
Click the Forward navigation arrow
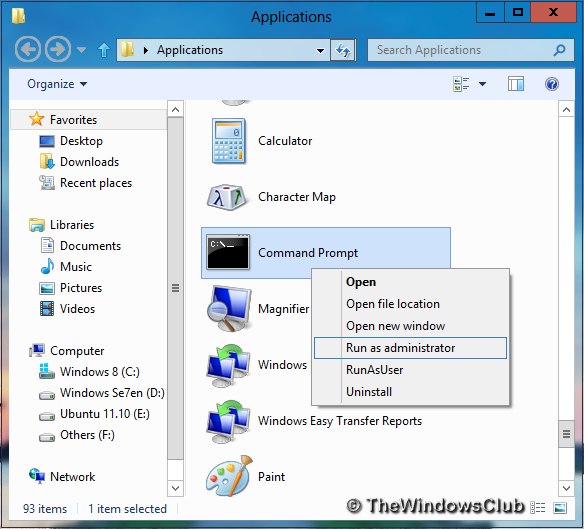tap(58, 49)
